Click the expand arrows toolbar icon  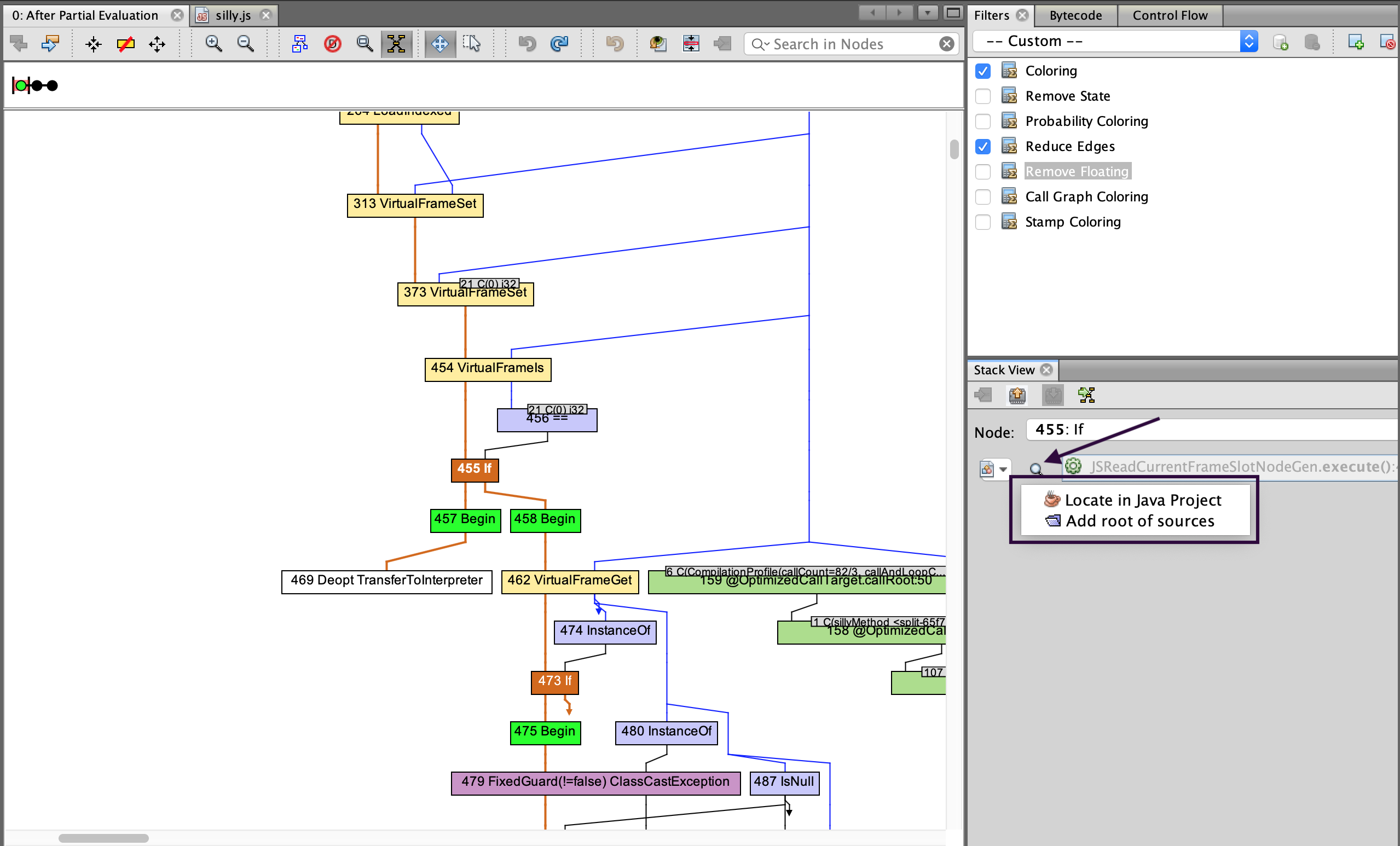coord(158,43)
